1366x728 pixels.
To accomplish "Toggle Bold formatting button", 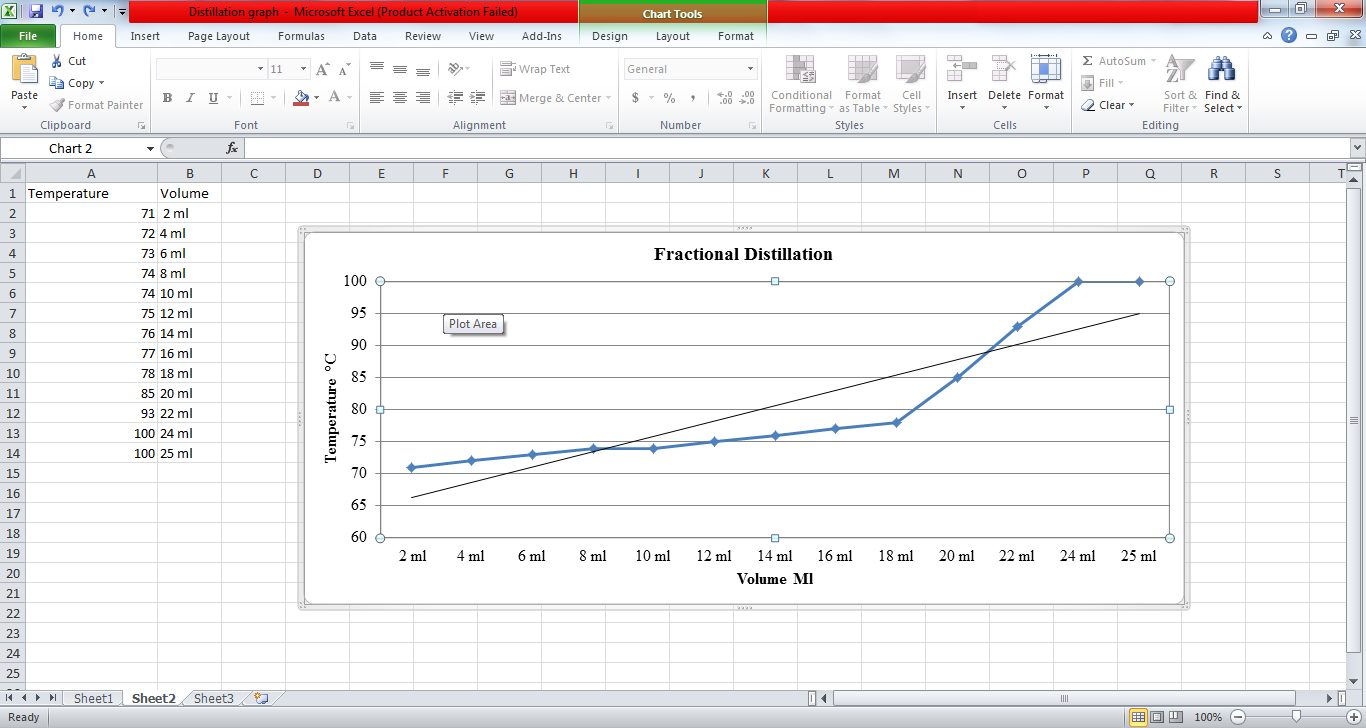I will point(167,98).
